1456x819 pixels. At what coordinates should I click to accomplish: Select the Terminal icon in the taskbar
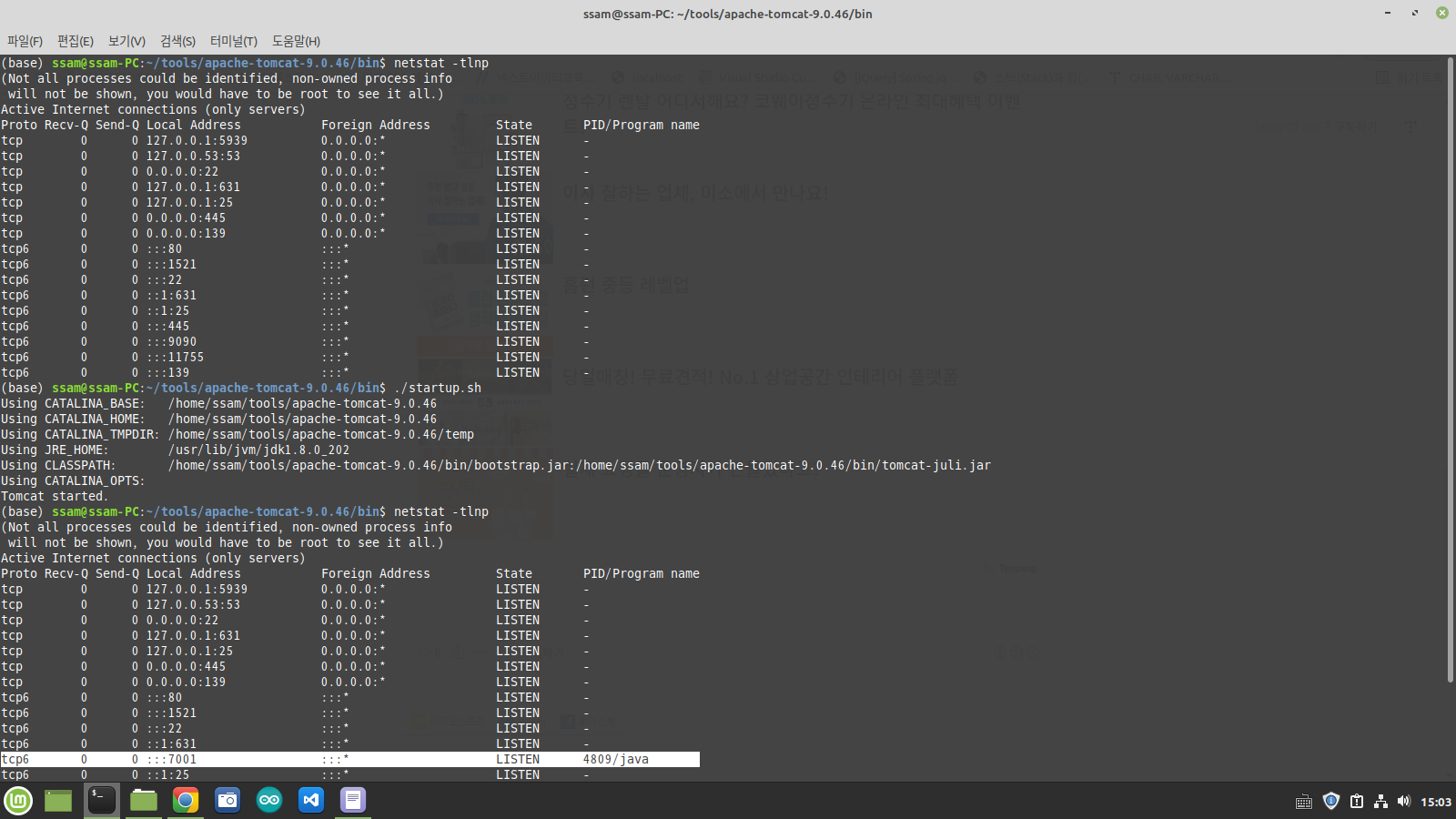pos(101,801)
